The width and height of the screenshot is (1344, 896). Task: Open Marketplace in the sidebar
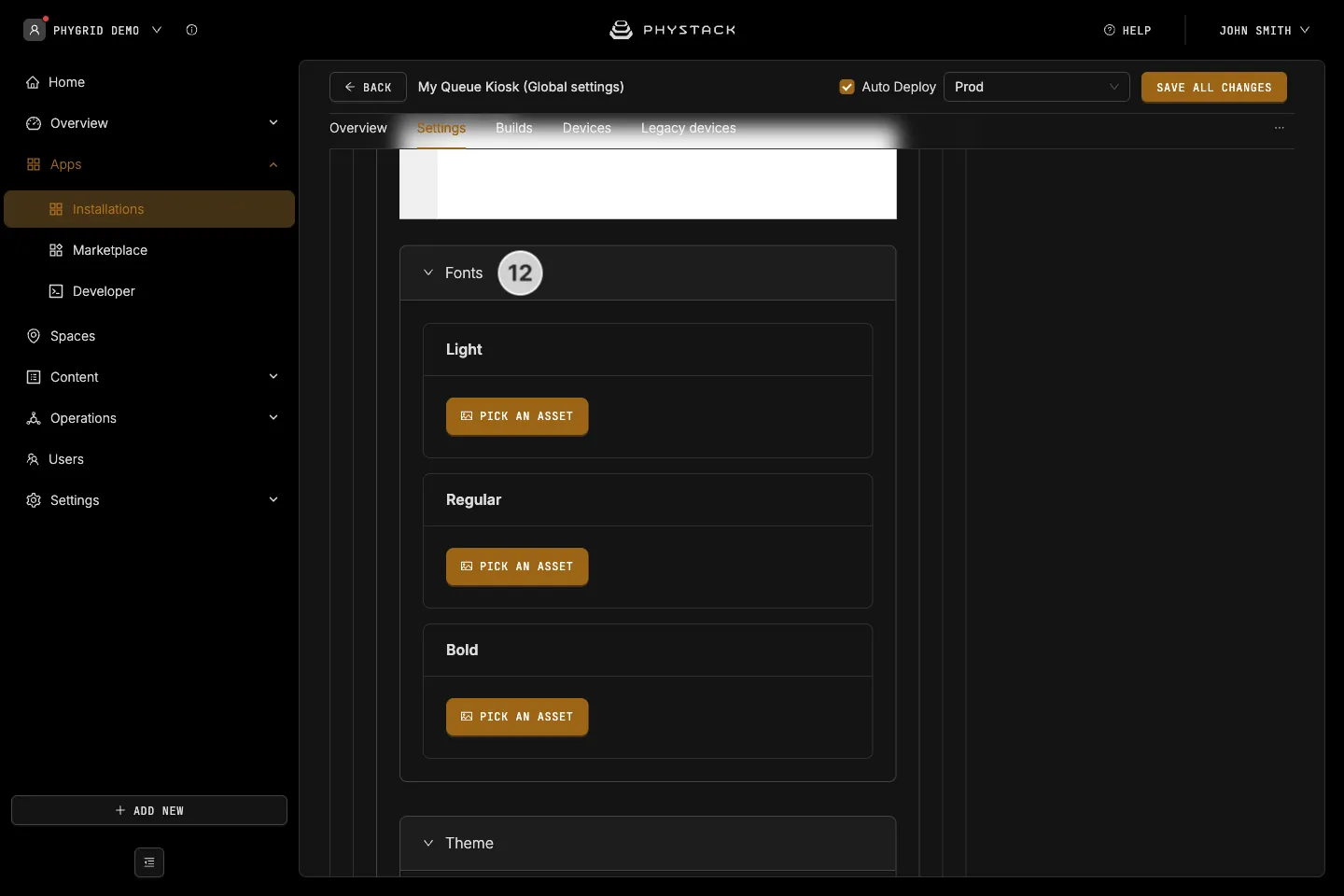pos(149,250)
